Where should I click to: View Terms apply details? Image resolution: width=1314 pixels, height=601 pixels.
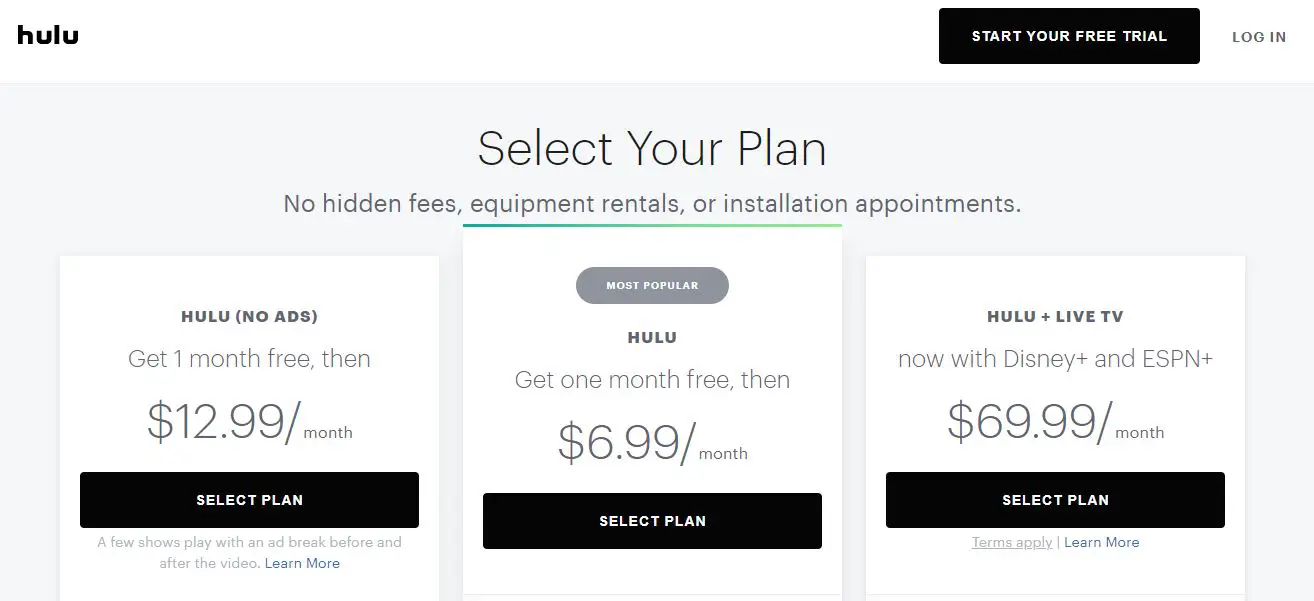(1011, 541)
